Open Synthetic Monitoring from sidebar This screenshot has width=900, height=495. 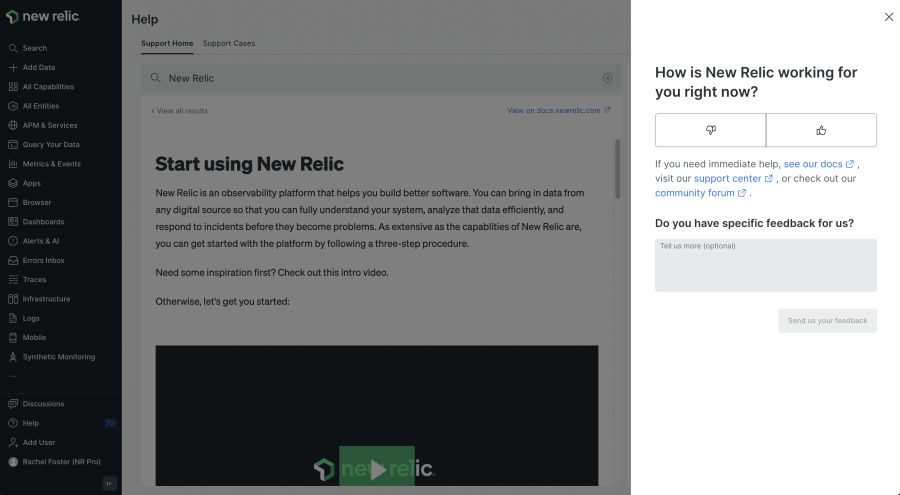pyautogui.click(x=59, y=357)
